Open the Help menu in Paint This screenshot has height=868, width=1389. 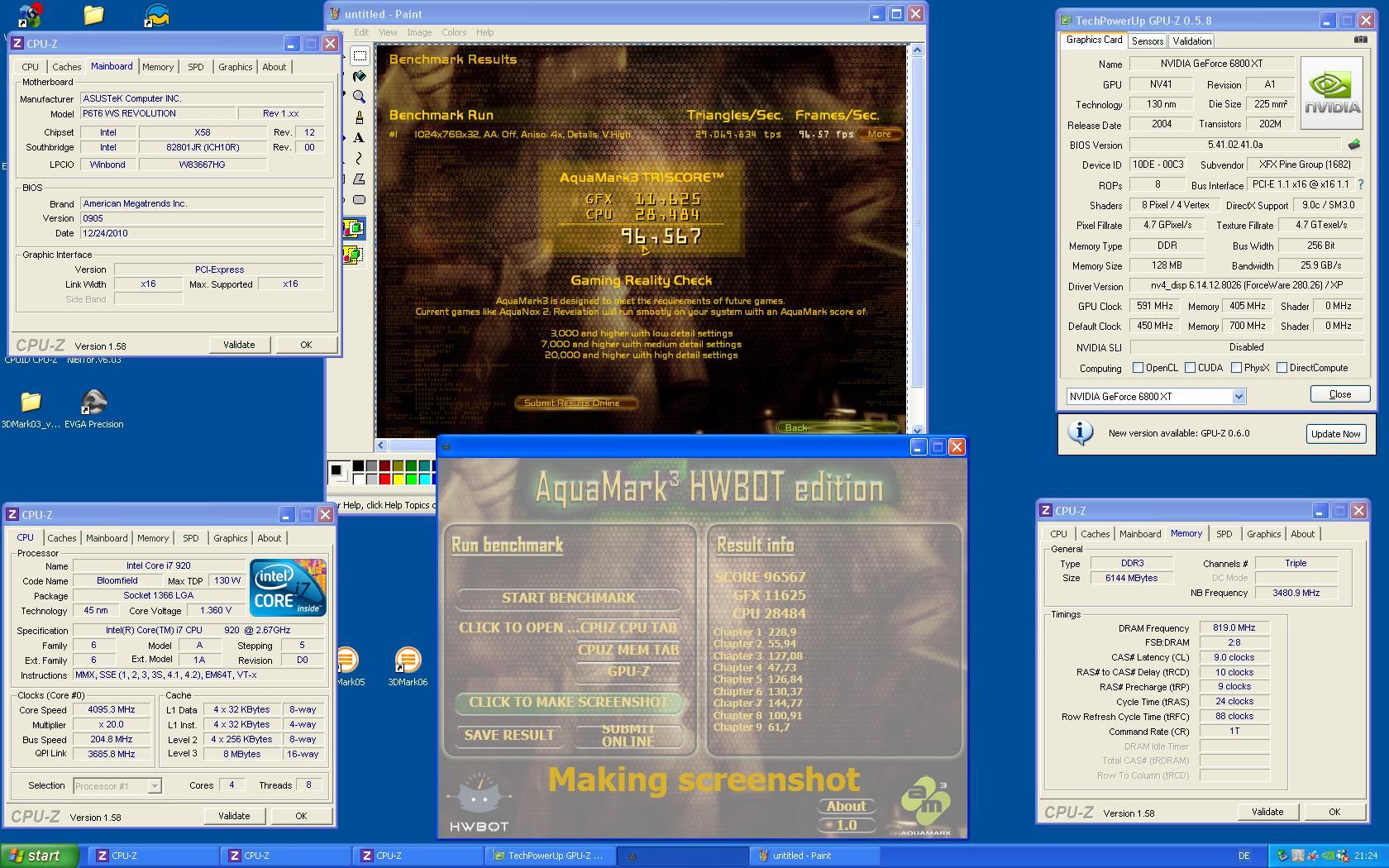pyautogui.click(x=485, y=32)
